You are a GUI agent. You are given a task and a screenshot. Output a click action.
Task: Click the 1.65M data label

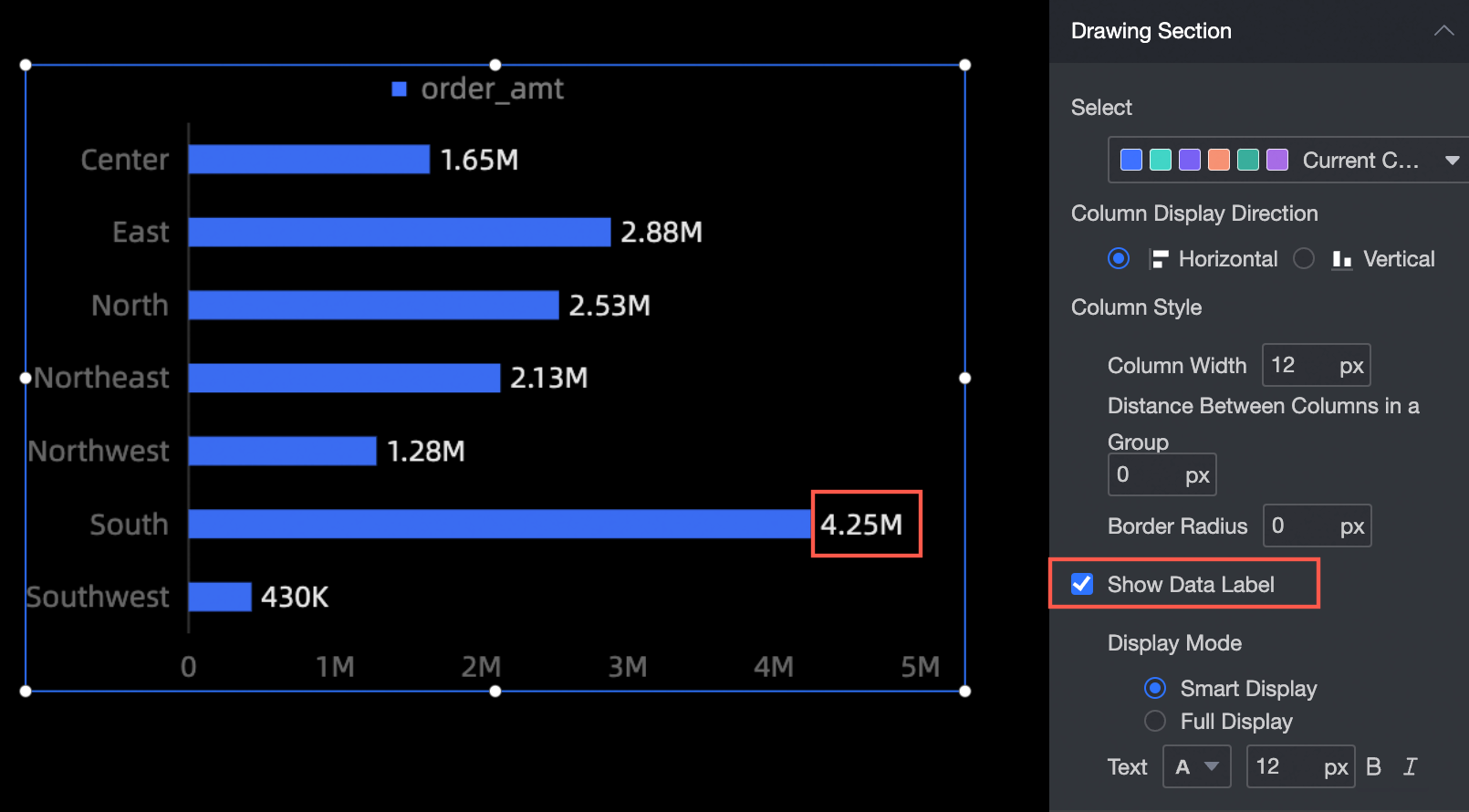pos(479,160)
